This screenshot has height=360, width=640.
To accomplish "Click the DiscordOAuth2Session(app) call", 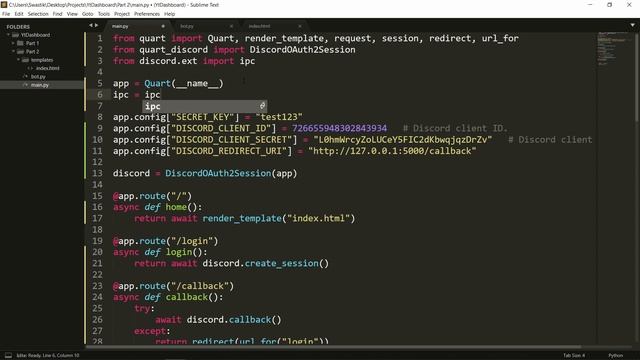I will (231, 173).
